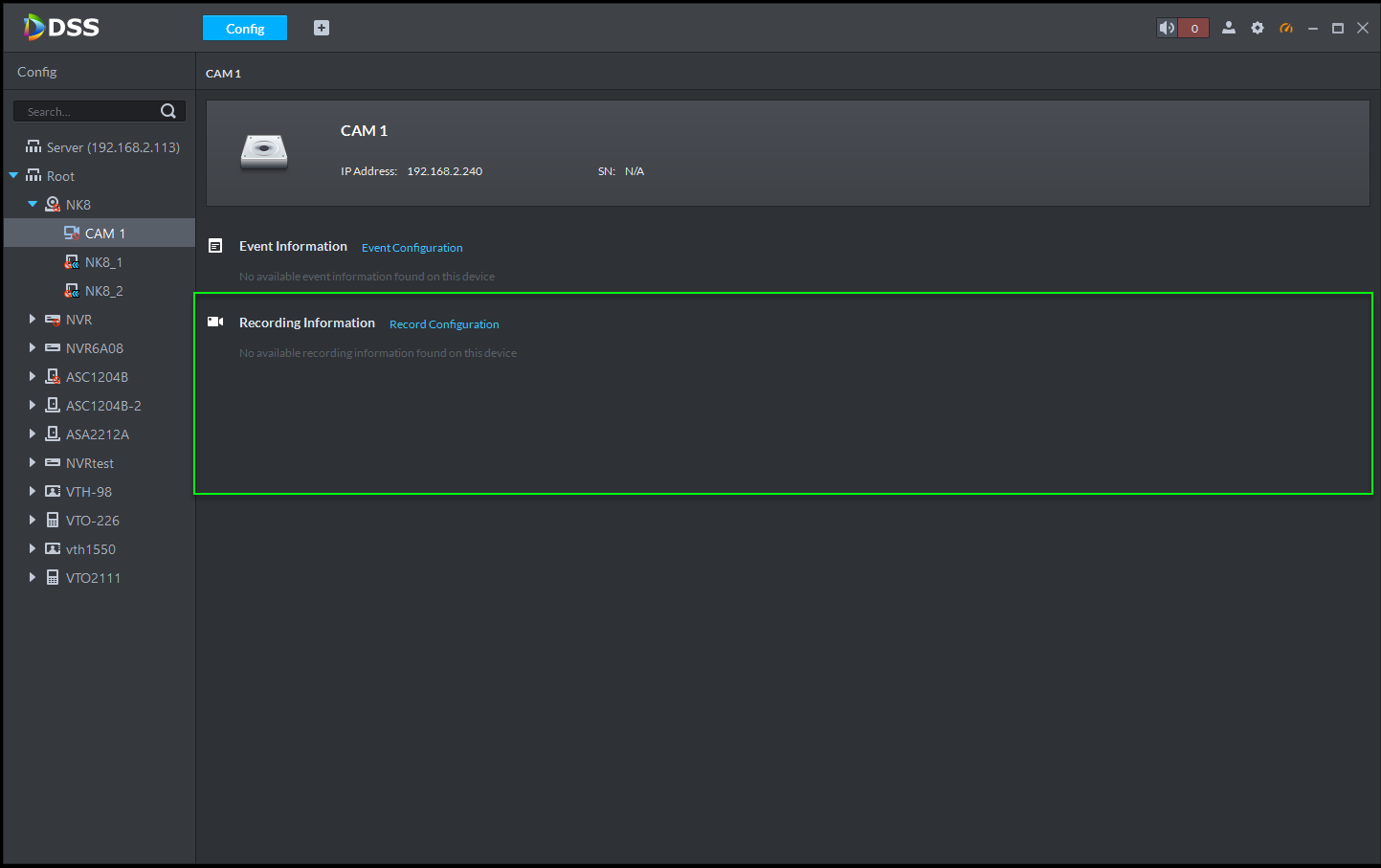Viewport: 1381px width, 868px height.
Task: Click the CAM 1 device thumbnail image
Action: point(264,151)
